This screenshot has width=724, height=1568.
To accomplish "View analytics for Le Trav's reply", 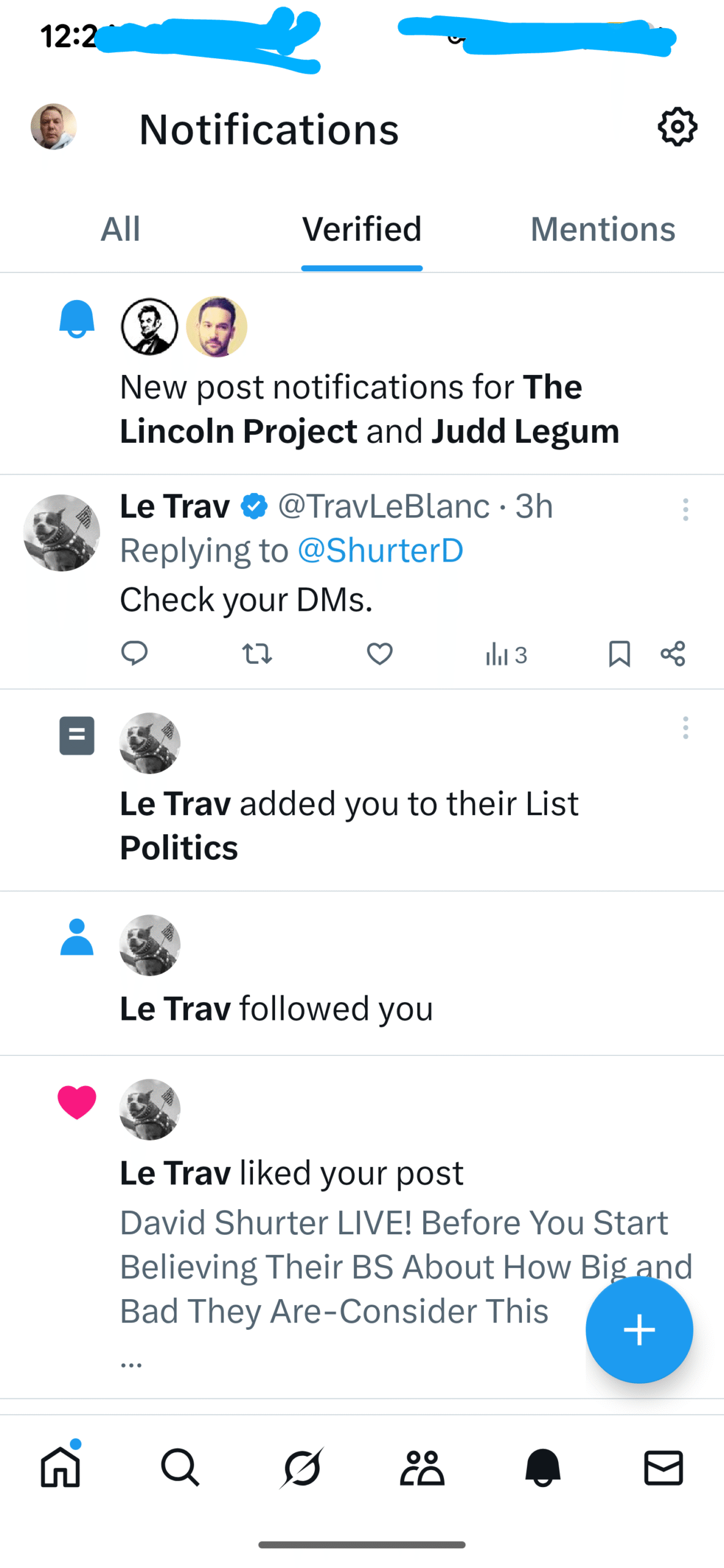I will pos(506,655).
